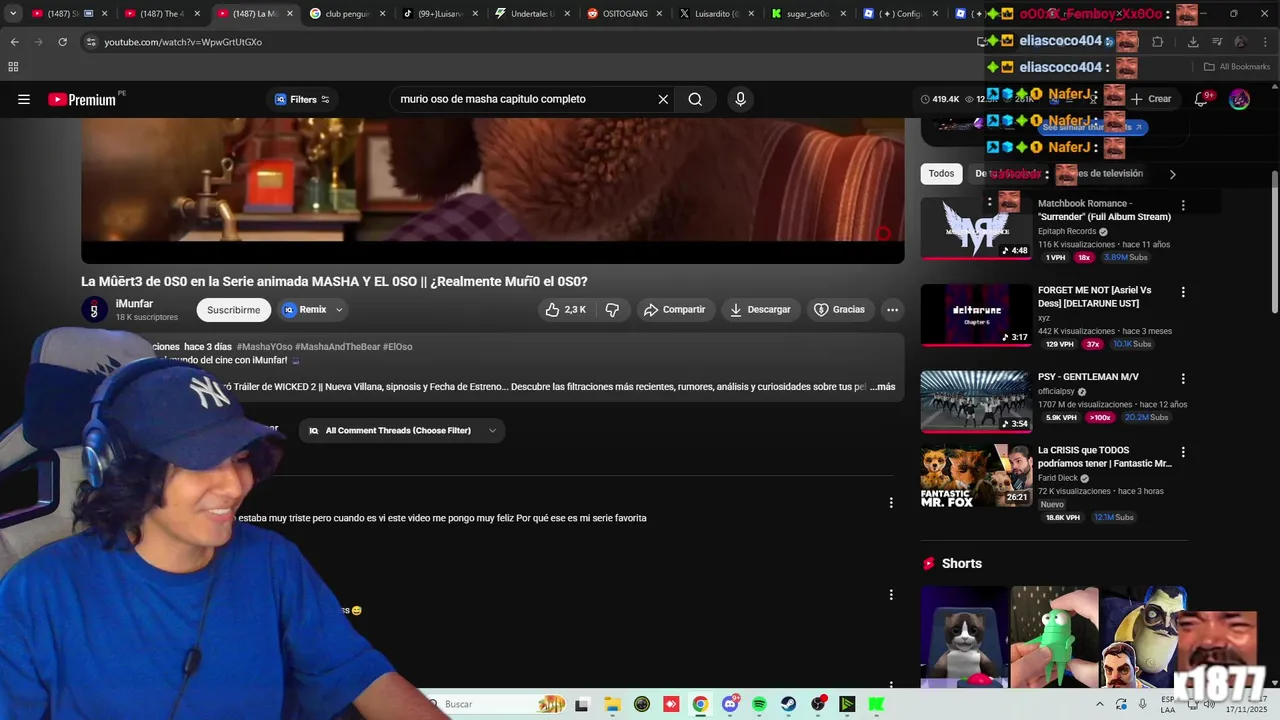Click the Chrome address bar URL
Screen dimensions: 1280x720
183,42
